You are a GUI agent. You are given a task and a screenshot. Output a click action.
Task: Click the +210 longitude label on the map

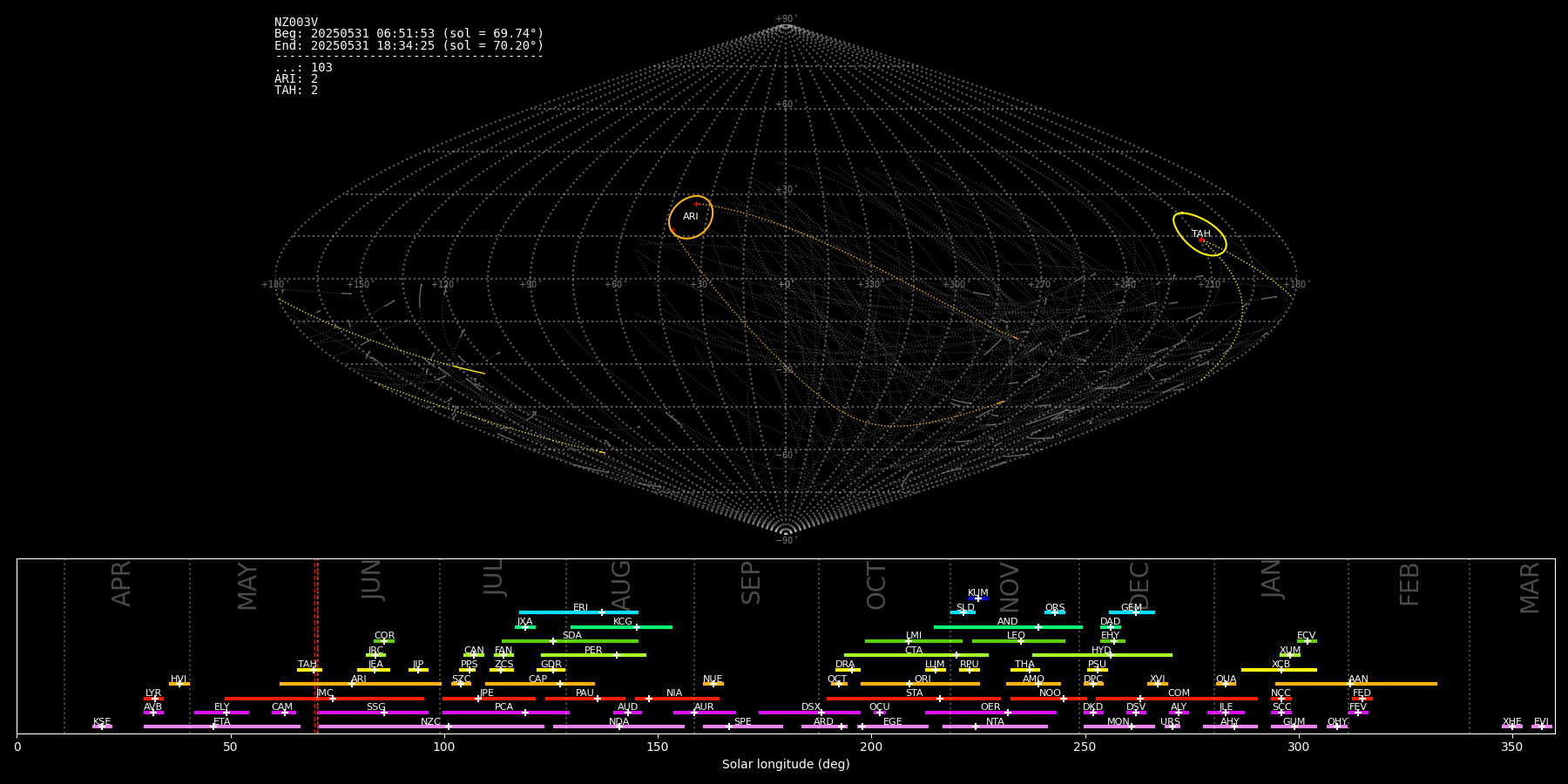[x=1209, y=285]
